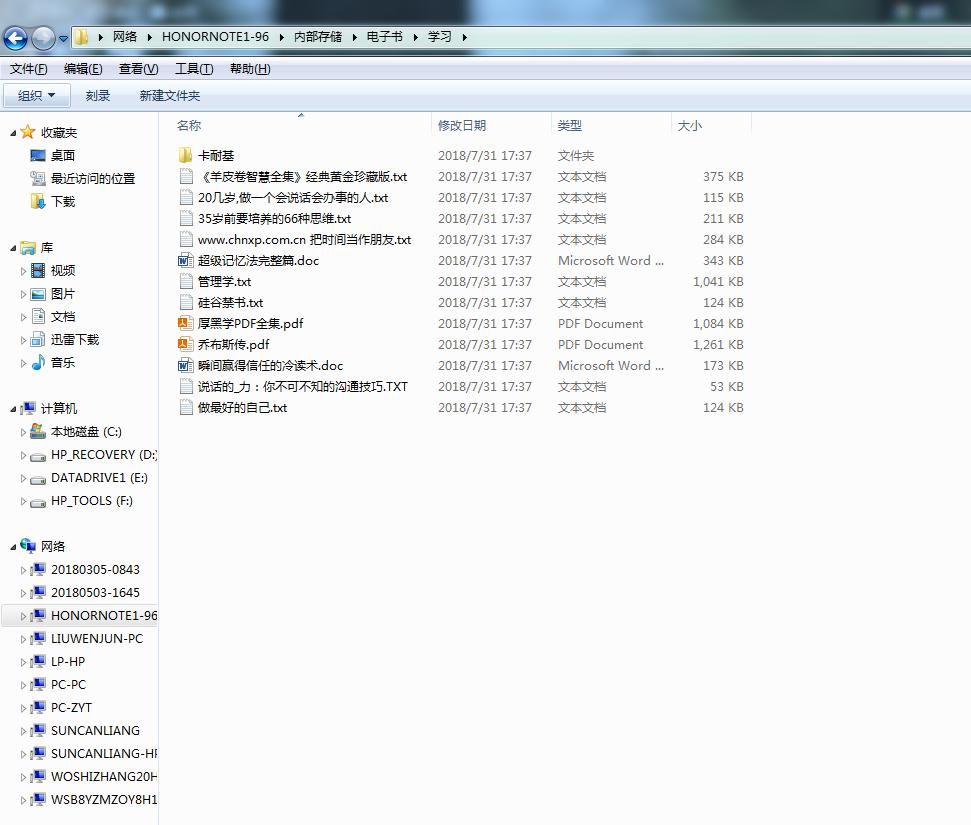This screenshot has height=825, width=971.
Task: Open network computer LIUWENJUN-PC
Action: coord(97,639)
